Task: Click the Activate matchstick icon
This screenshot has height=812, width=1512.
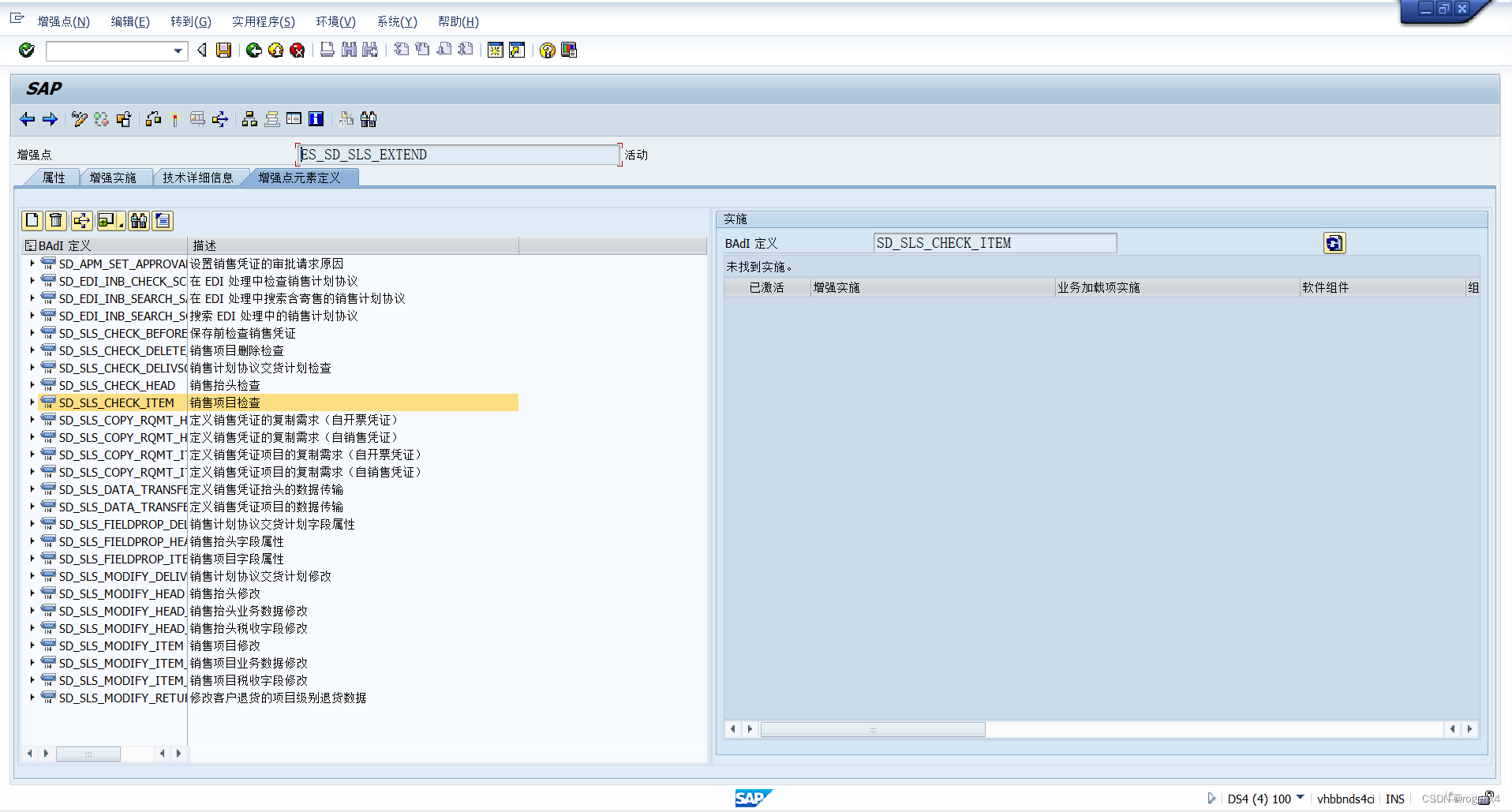Action: (x=175, y=119)
